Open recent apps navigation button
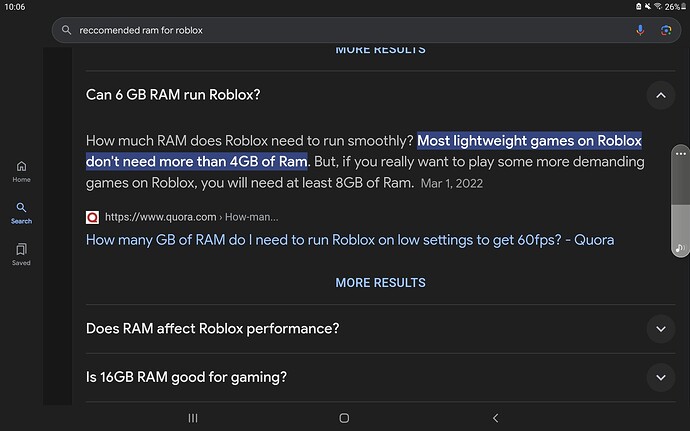Image resolution: width=690 pixels, height=431 pixels. pos(193,418)
